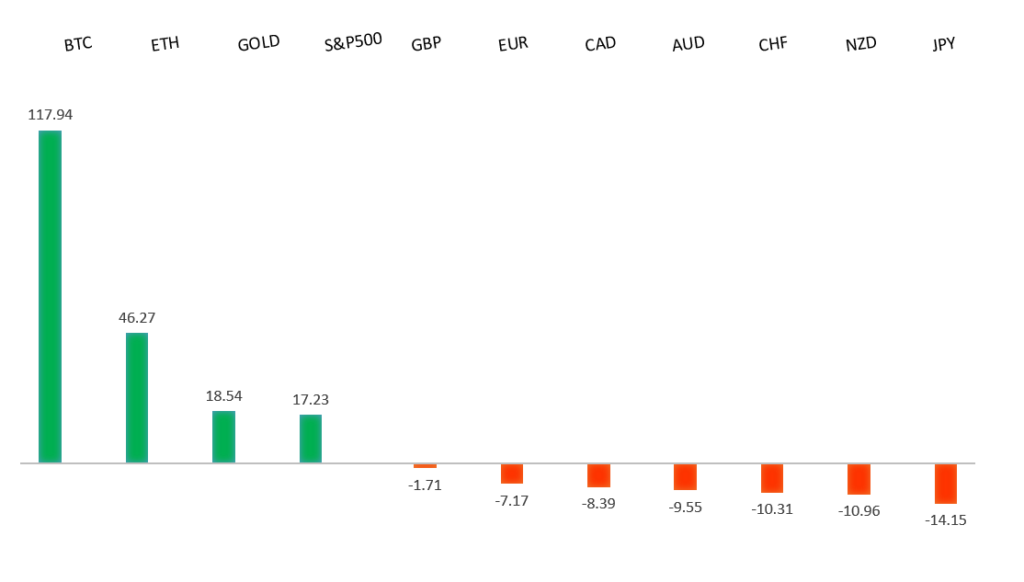Click the green BTC bar
Viewport: 1024px width, 582px height.
pos(50,297)
